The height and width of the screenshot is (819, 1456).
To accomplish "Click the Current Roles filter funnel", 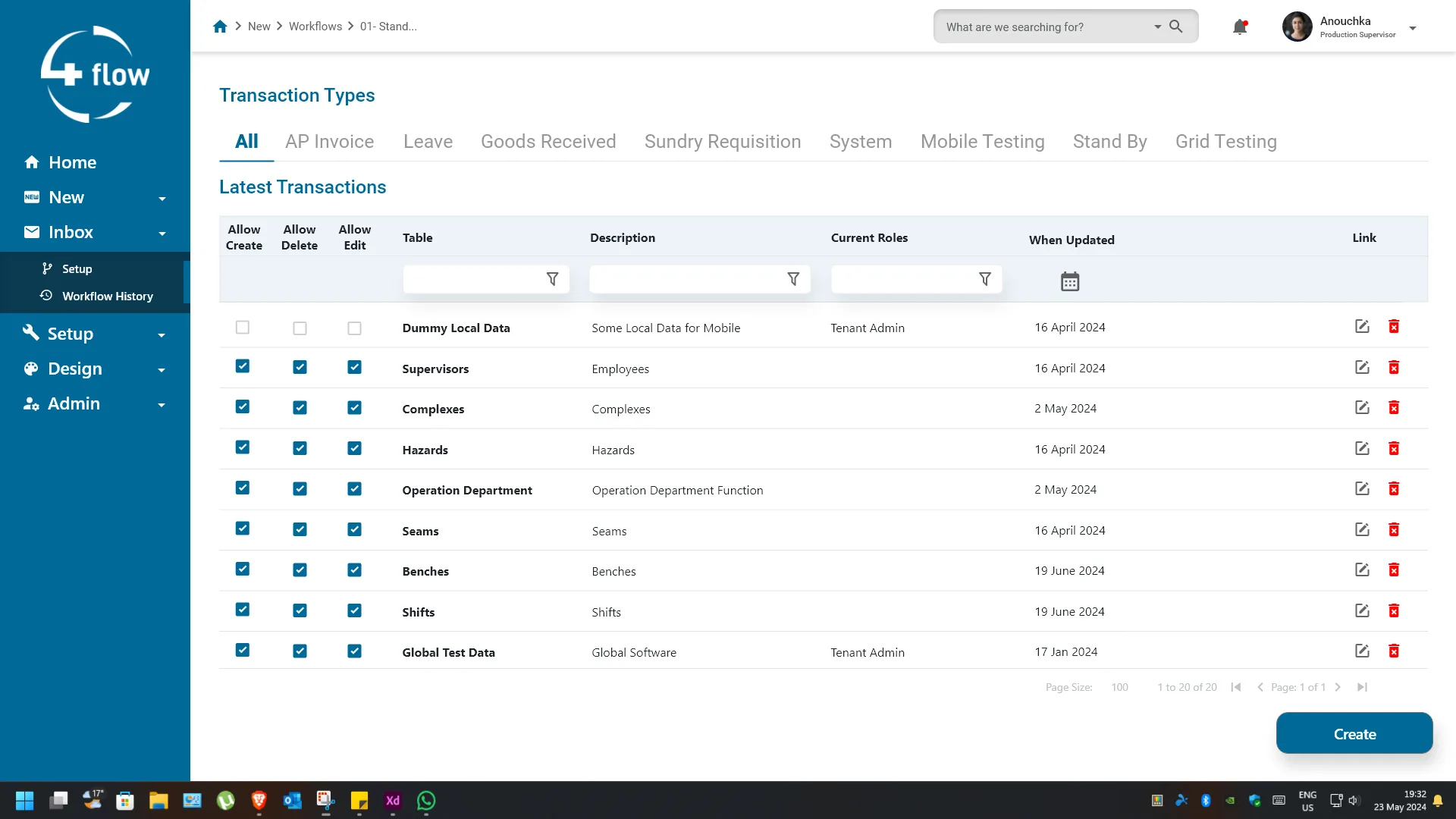I will (985, 279).
